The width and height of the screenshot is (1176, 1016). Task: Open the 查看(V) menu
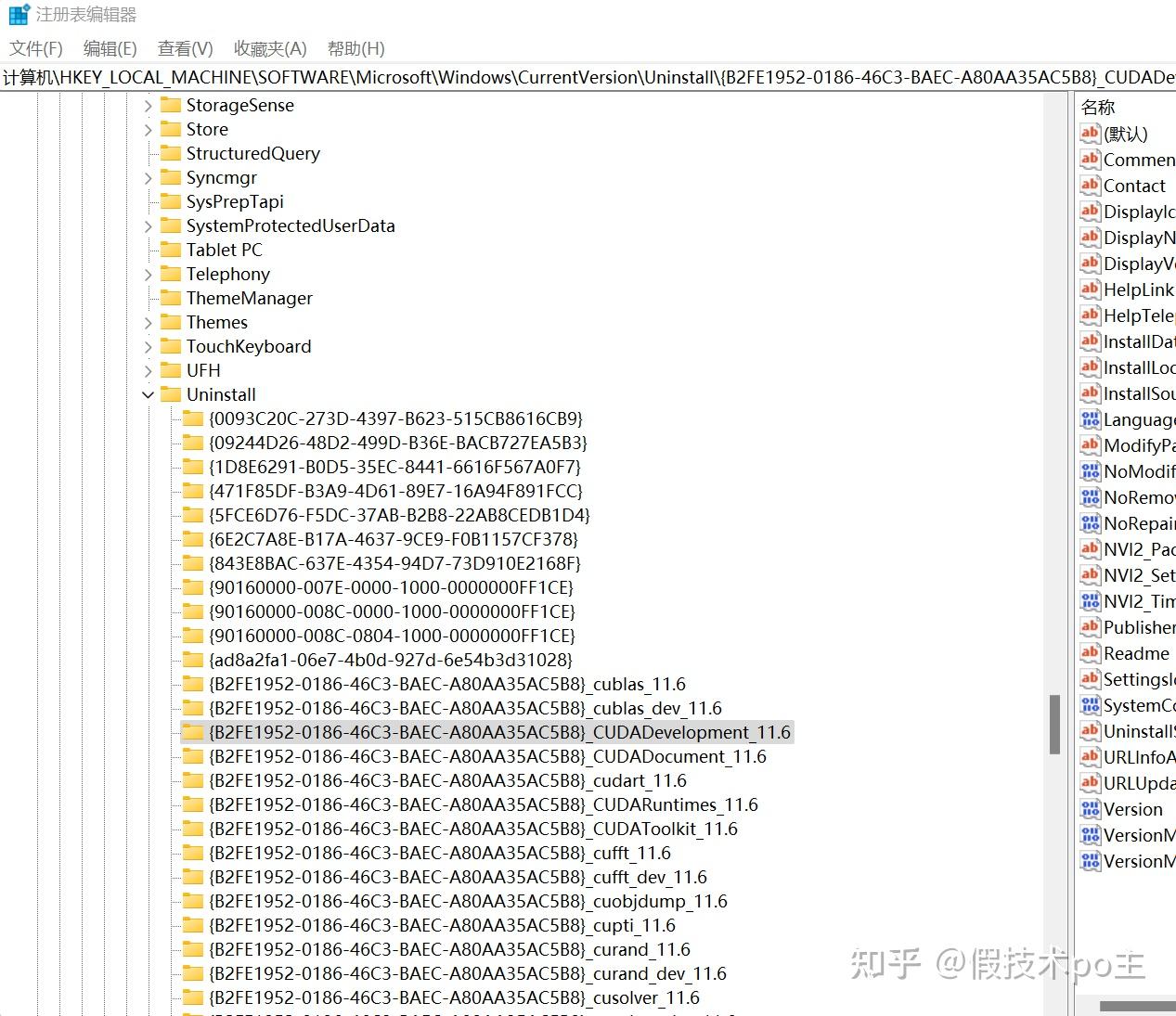click(185, 48)
